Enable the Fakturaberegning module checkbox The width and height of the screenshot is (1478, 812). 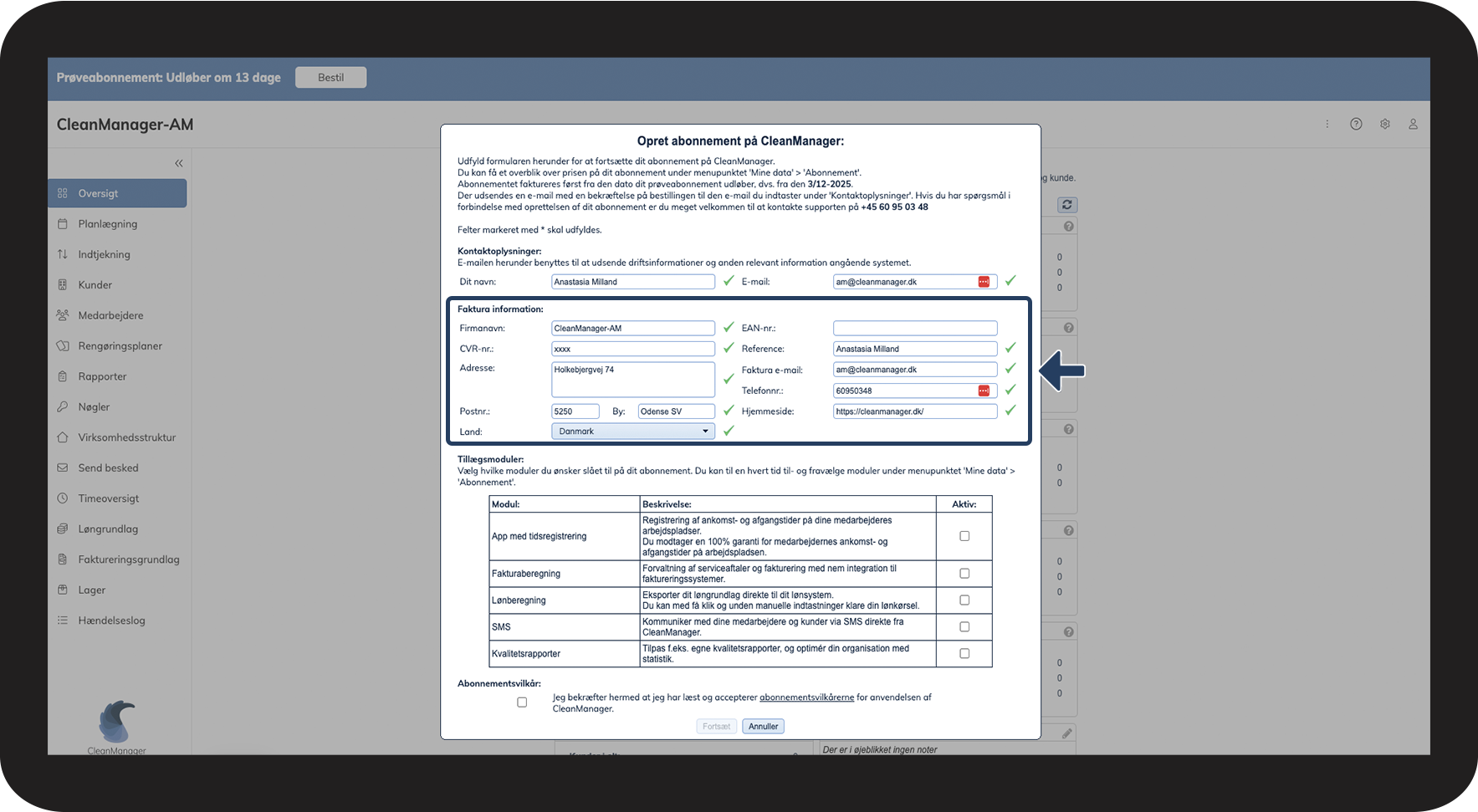point(964,574)
